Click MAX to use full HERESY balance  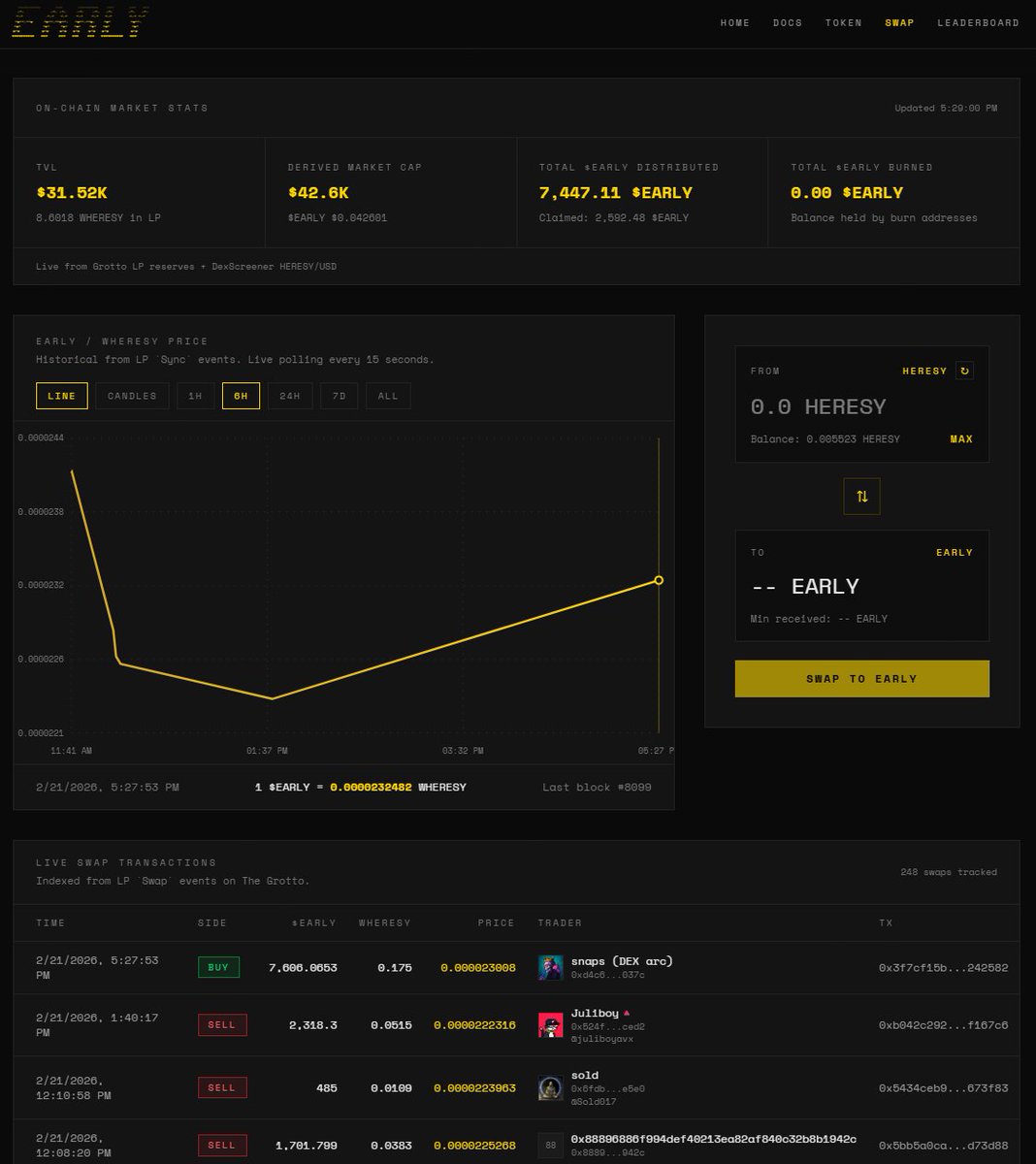(x=961, y=438)
